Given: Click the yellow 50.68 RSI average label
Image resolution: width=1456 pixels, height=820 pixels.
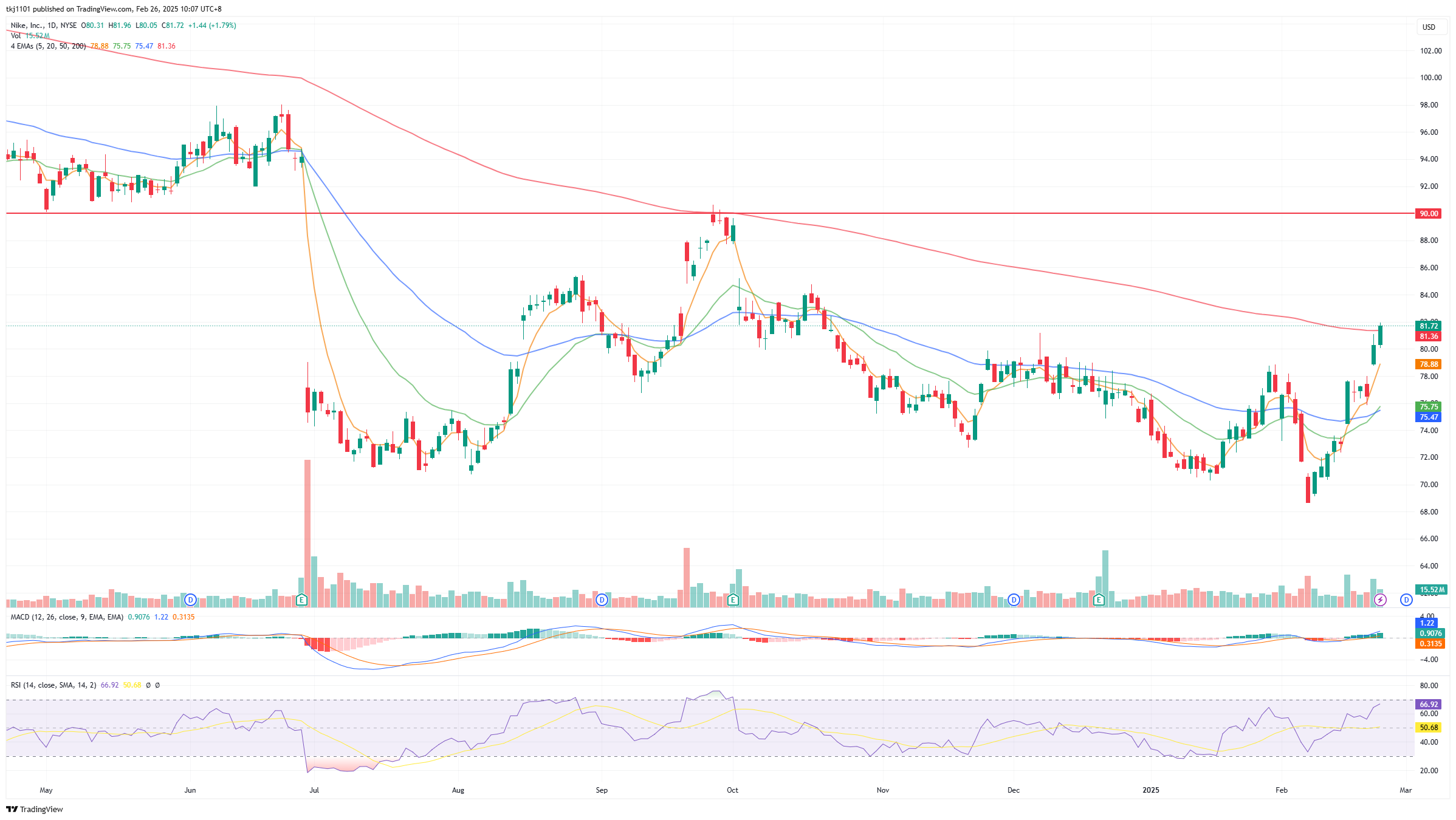Looking at the screenshot, I should point(1429,728).
